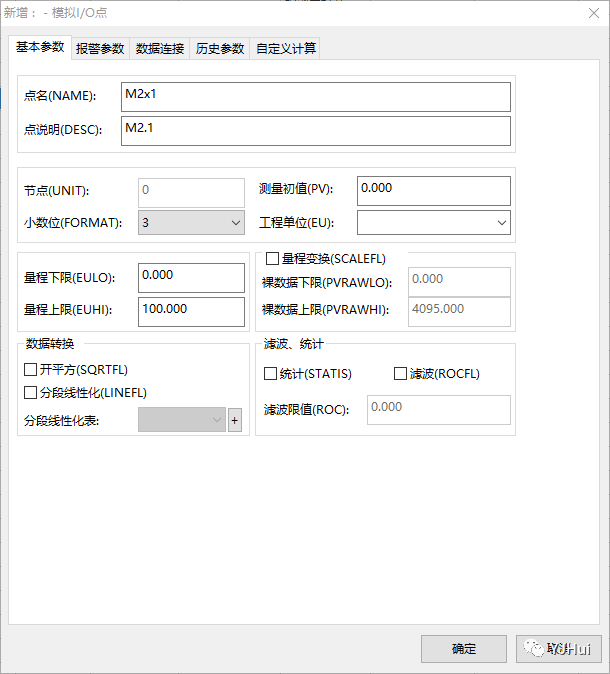Close the 模拟I/O点 dialog window
This screenshot has height=674, width=610.
(x=594, y=13)
